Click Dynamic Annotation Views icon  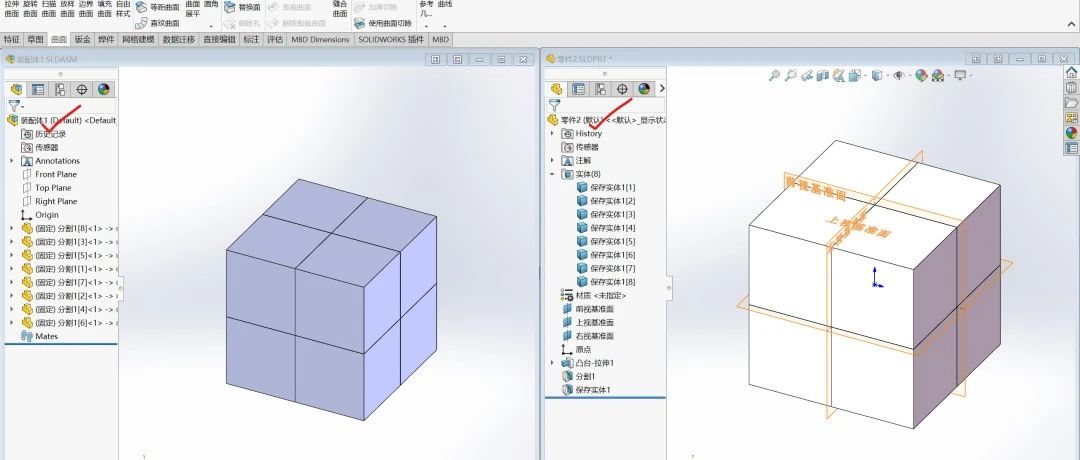838,76
